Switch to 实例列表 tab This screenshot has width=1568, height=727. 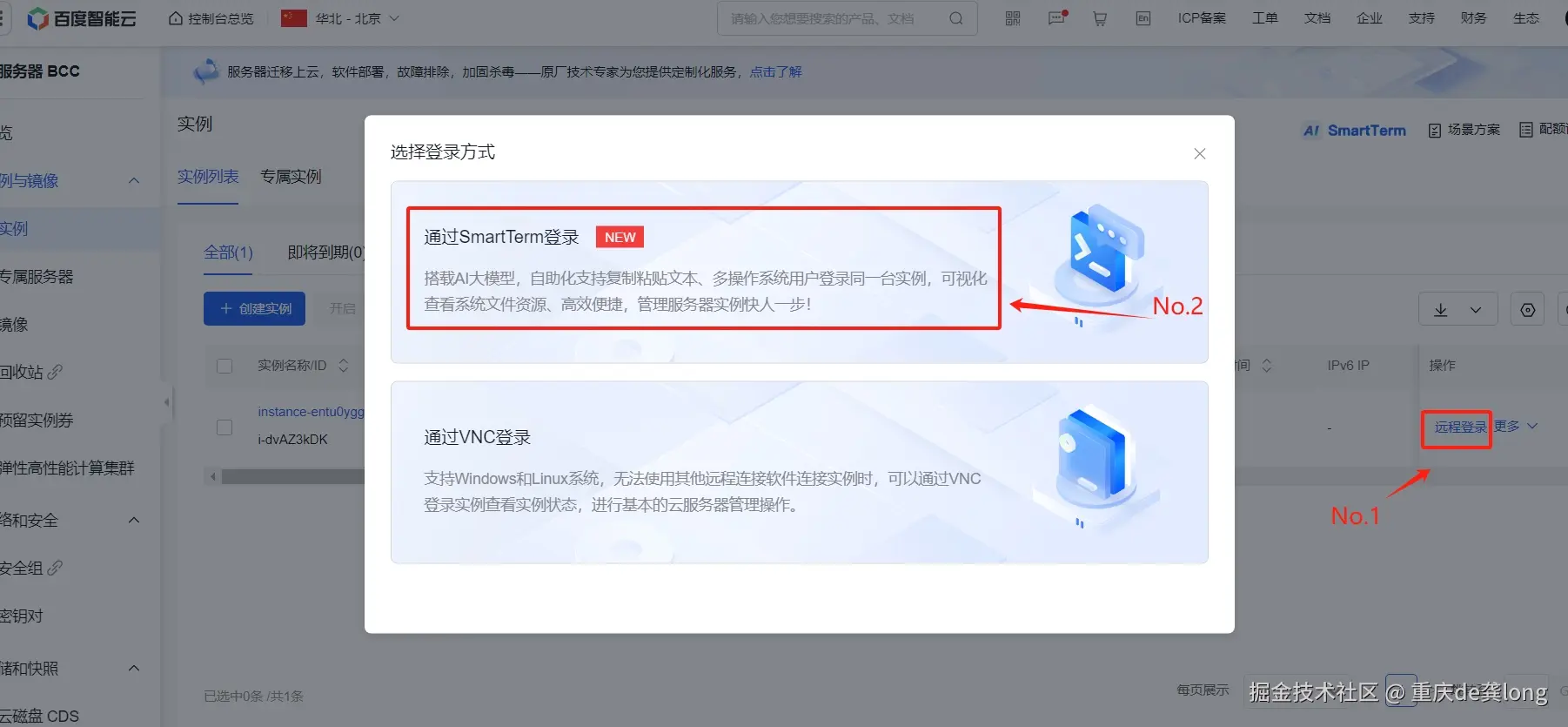click(208, 177)
